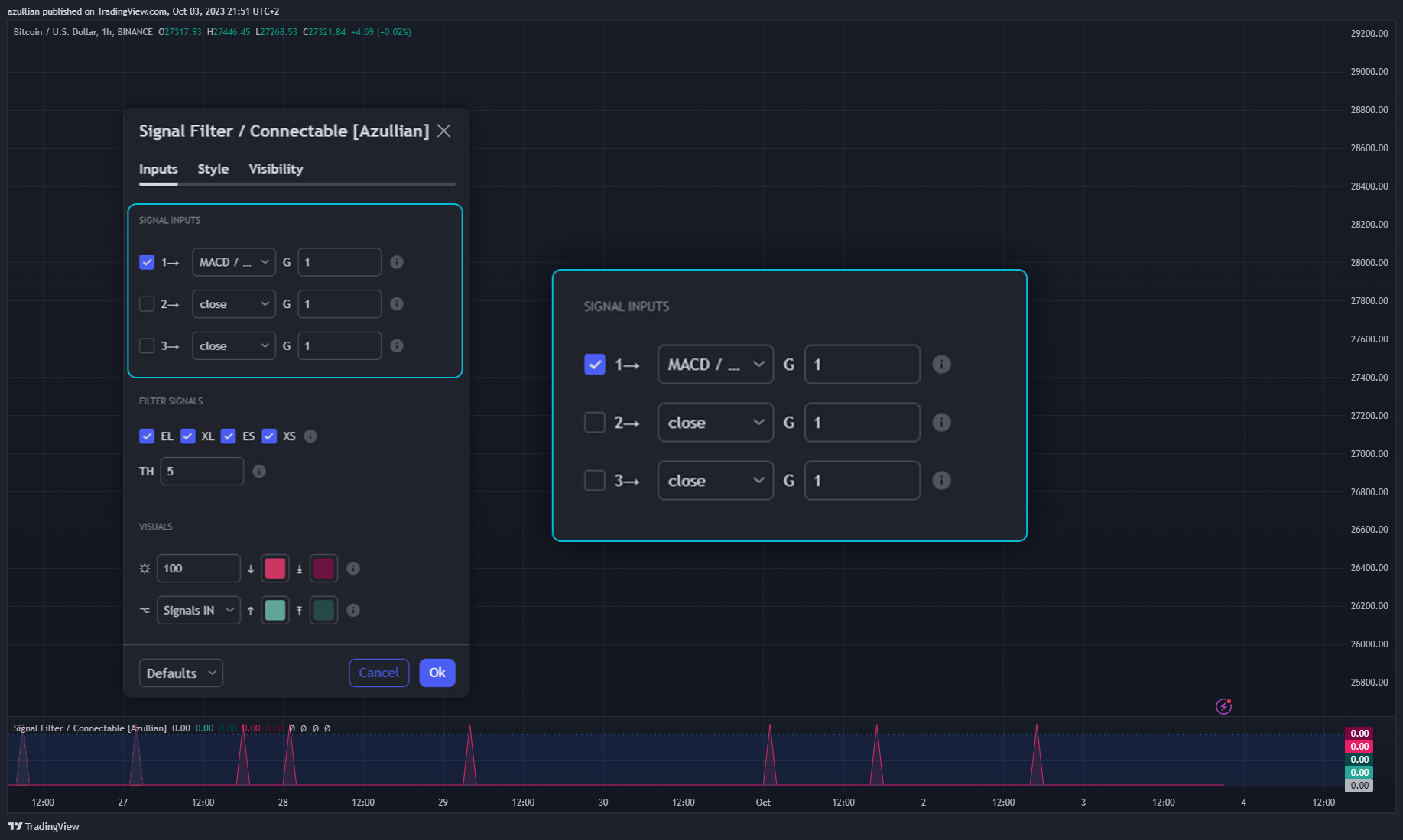Uncheck the XS filter signal checkbox
The height and width of the screenshot is (840, 1403).
269,436
